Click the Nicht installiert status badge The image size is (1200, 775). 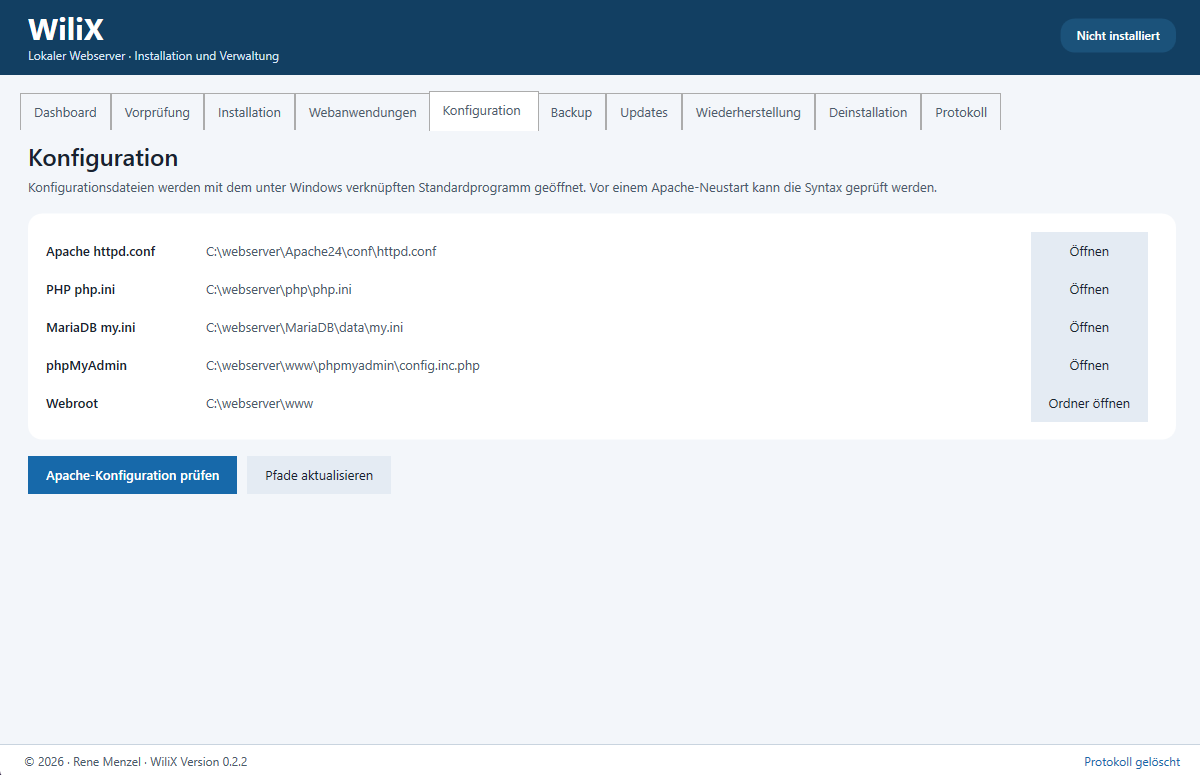1118,35
